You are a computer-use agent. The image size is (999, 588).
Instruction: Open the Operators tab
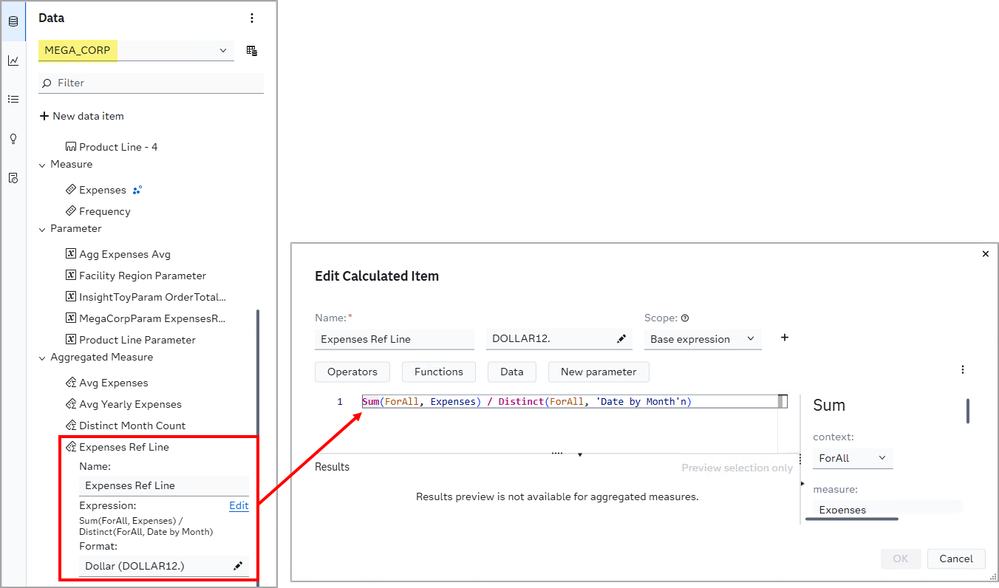pyautogui.click(x=352, y=372)
